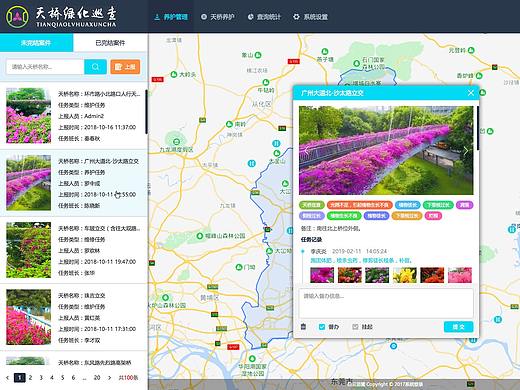Click the 提交 submit button
The image size is (520, 390).
click(458, 327)
